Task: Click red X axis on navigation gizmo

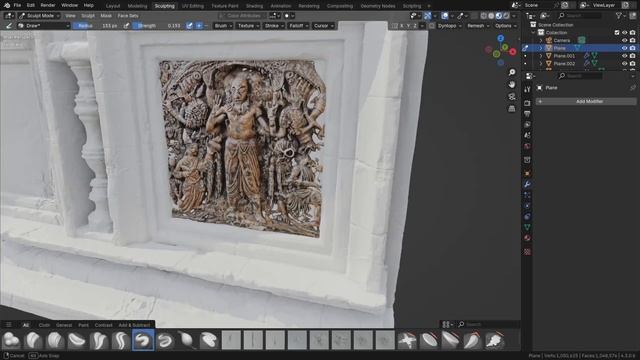Action: (513, 52)
